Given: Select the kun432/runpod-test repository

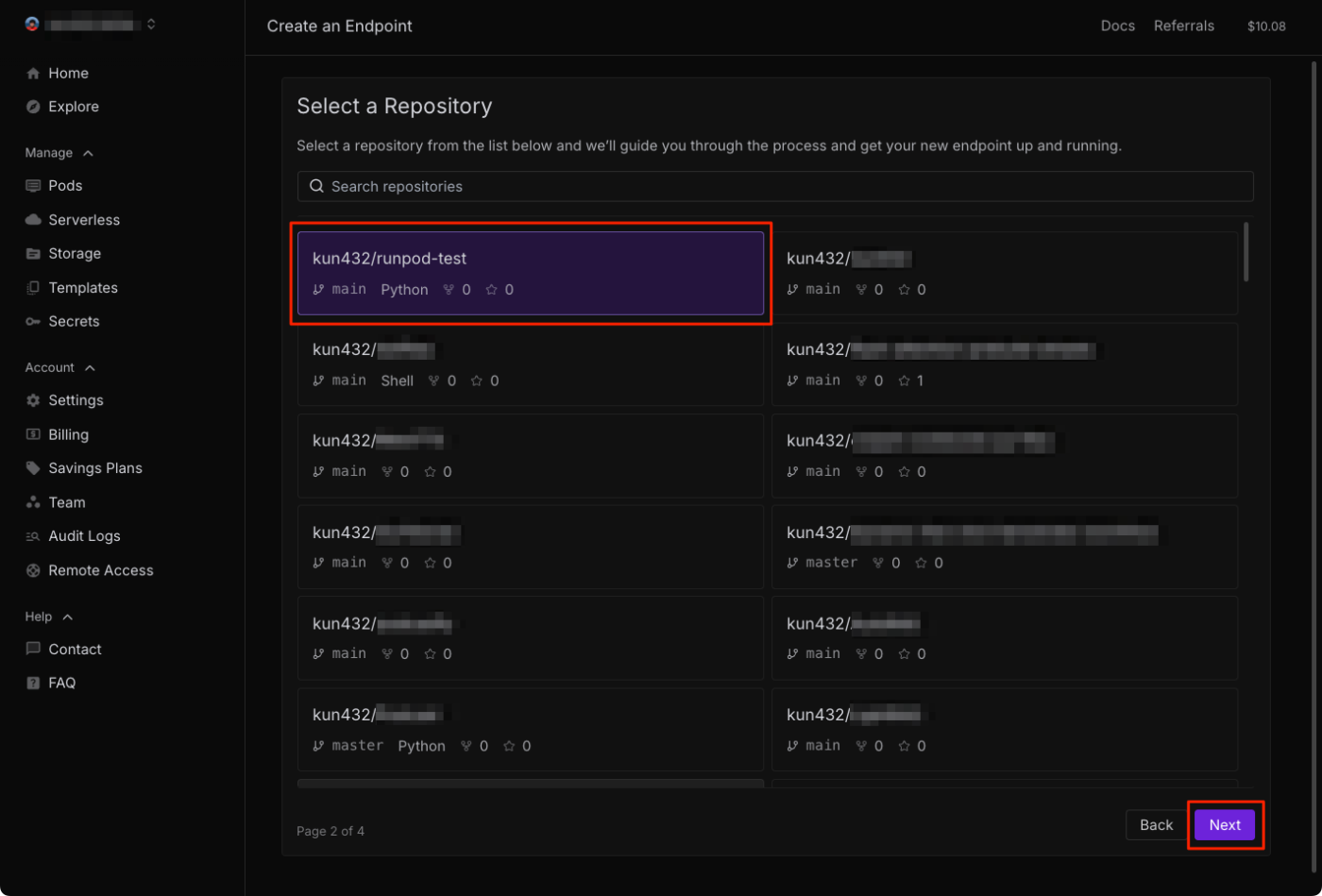Looking at the screenshot, I should pyautogui.click(x=531, y=273).
